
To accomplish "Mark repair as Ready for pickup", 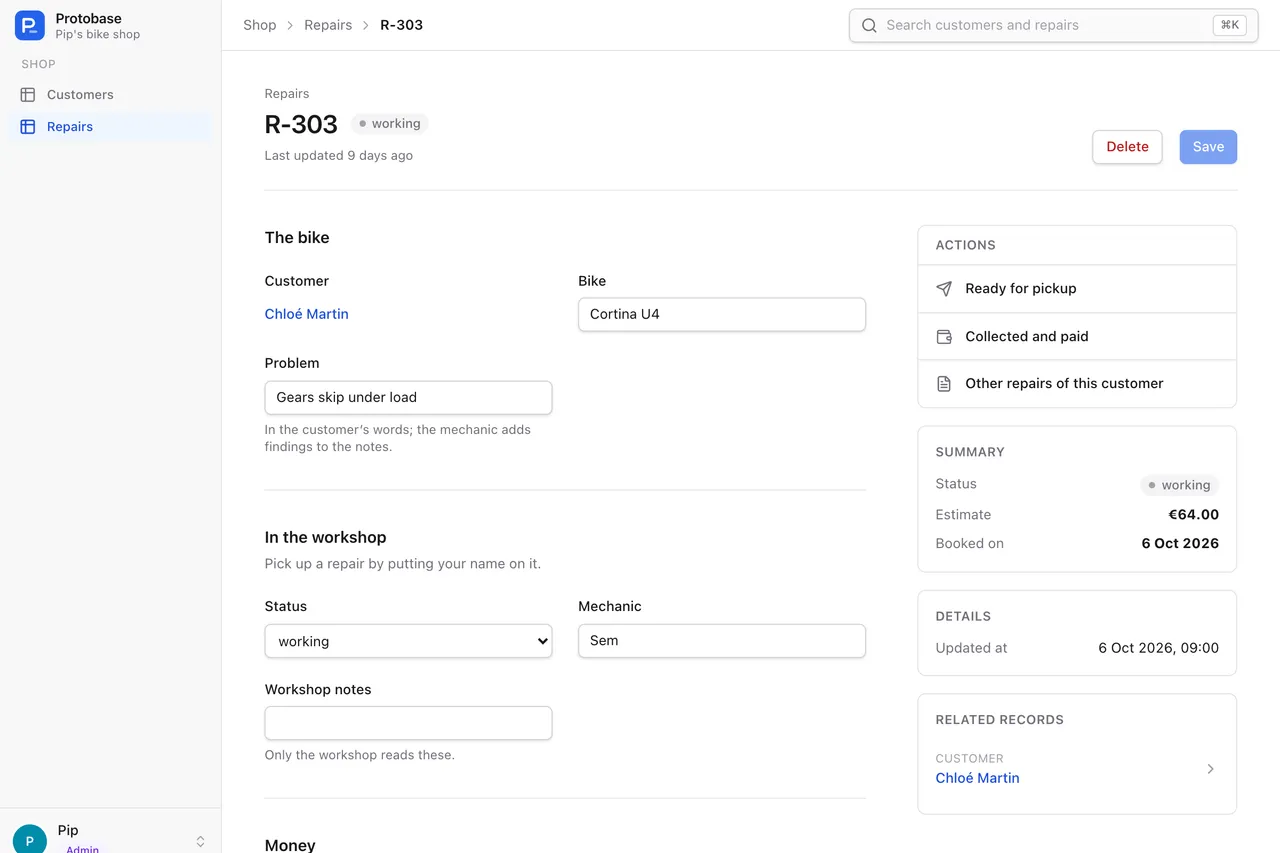I will (x=1077, y=289).
